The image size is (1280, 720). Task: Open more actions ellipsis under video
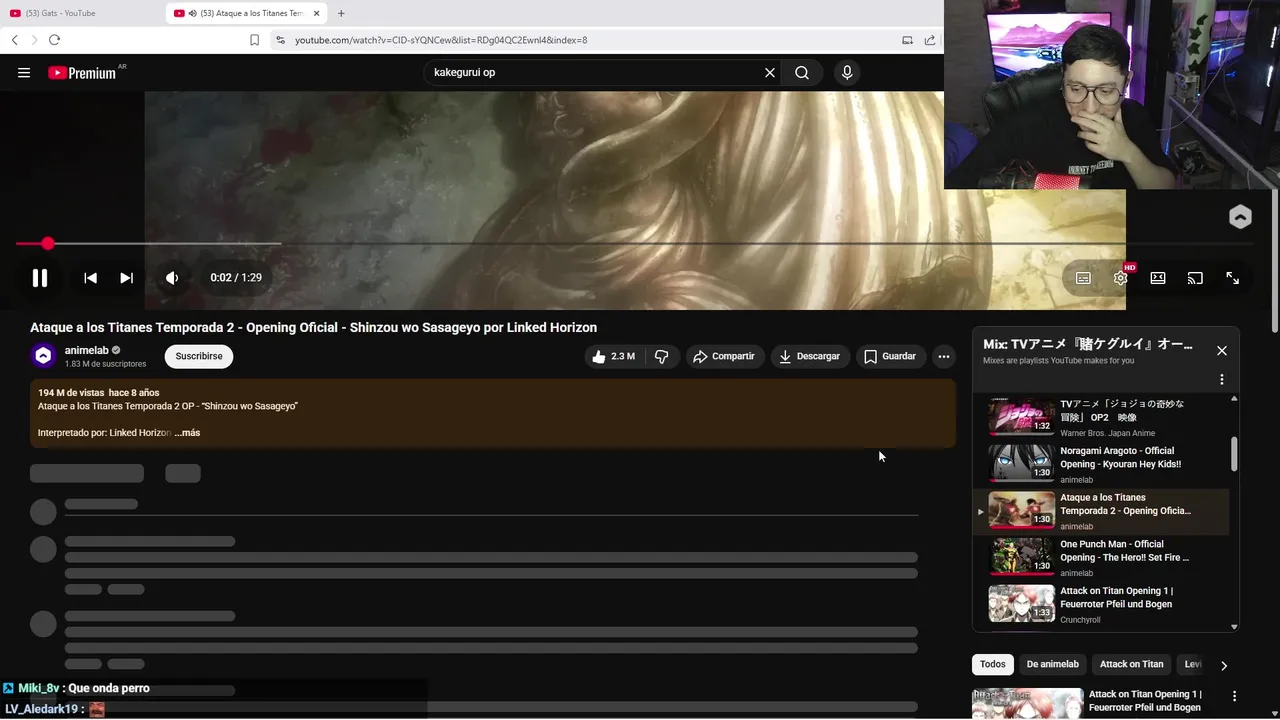pos(943,356)
